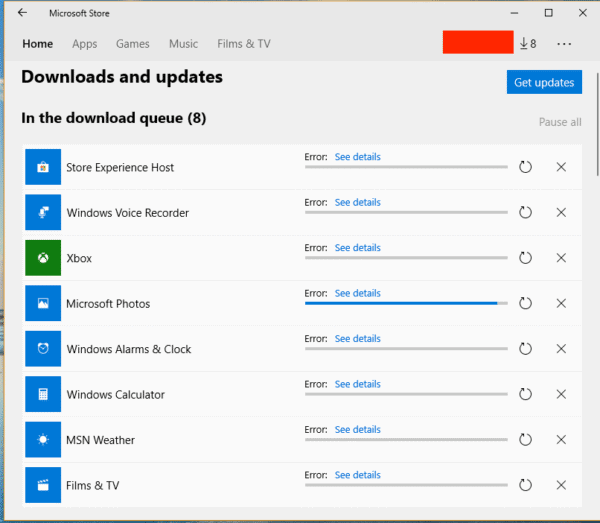
Task: Cancel Windows Voice Recorder download
Action: pos(561,212)
